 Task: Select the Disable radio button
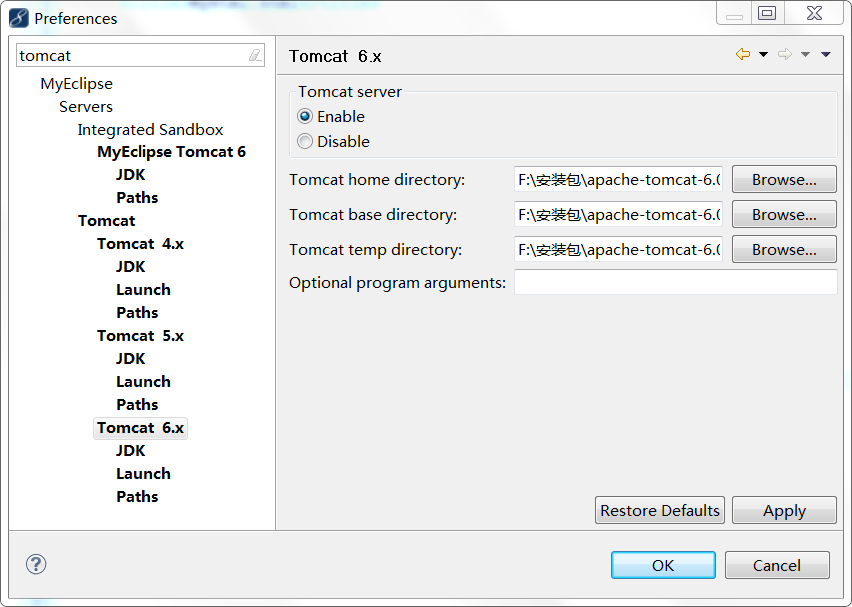tap(305, 141)
